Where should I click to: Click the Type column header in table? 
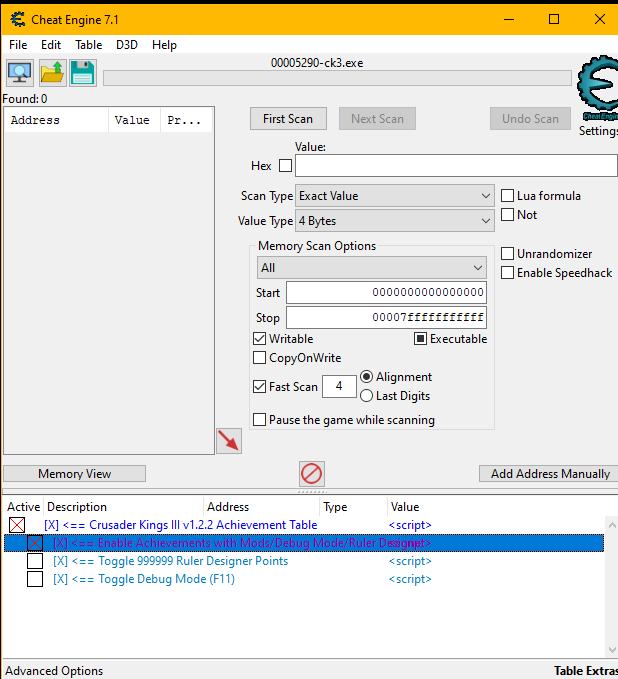coord(353,507)
